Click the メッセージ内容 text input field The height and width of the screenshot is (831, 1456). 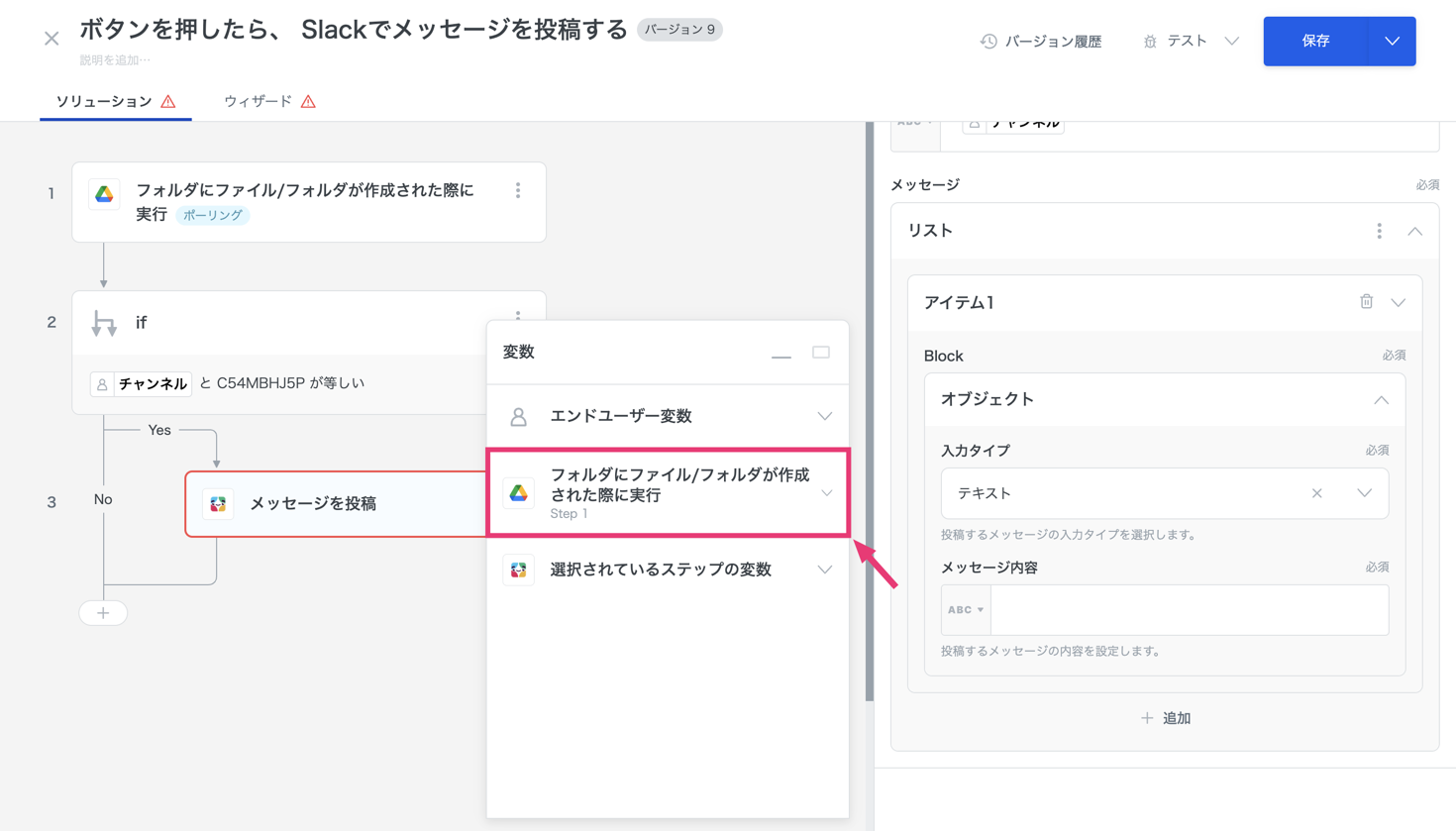(1189, 610)
